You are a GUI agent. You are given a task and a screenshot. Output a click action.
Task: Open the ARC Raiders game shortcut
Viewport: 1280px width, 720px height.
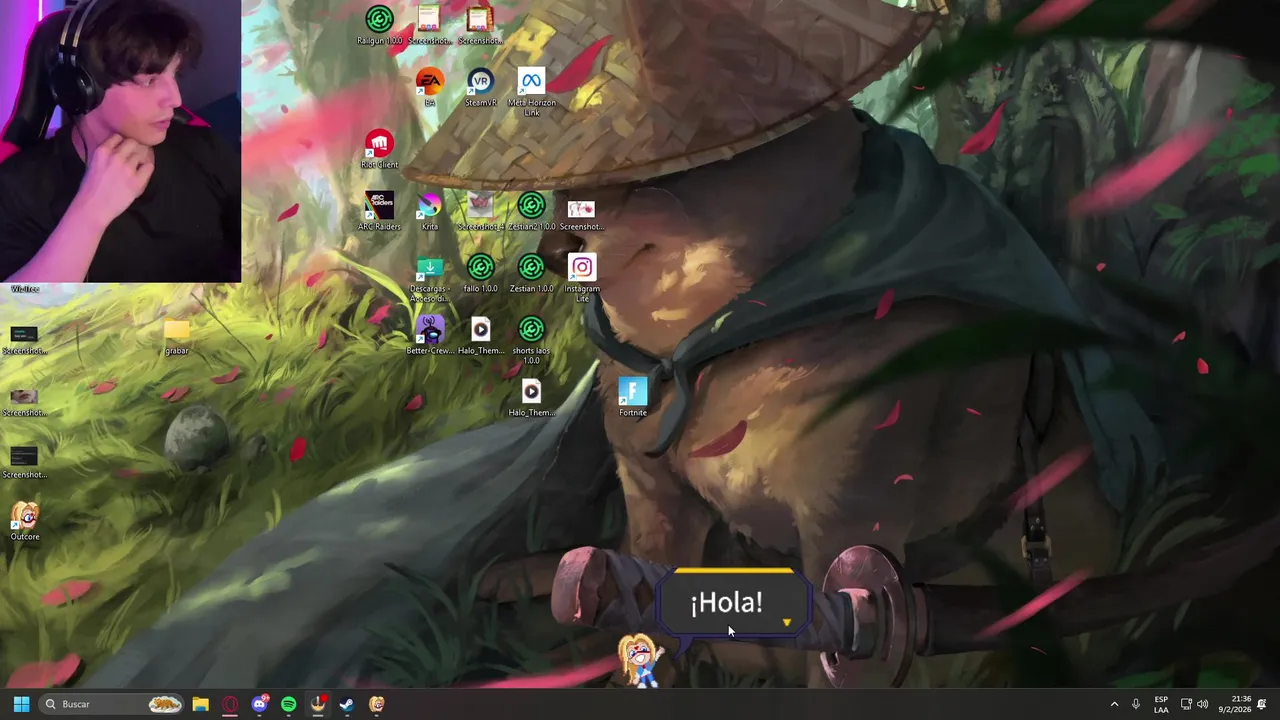pyautogui.click(x=379, y=212)
